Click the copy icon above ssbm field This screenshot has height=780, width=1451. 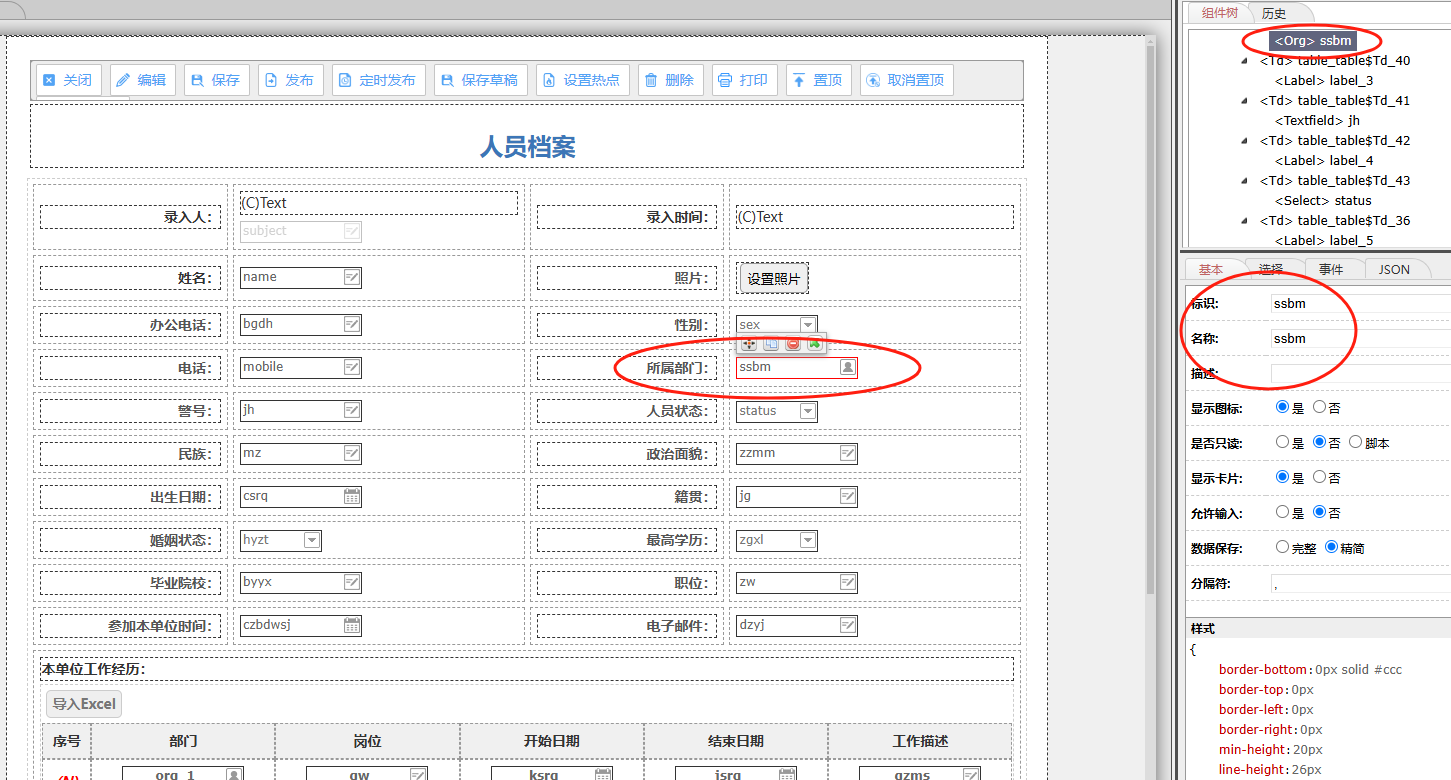(771, 344)
